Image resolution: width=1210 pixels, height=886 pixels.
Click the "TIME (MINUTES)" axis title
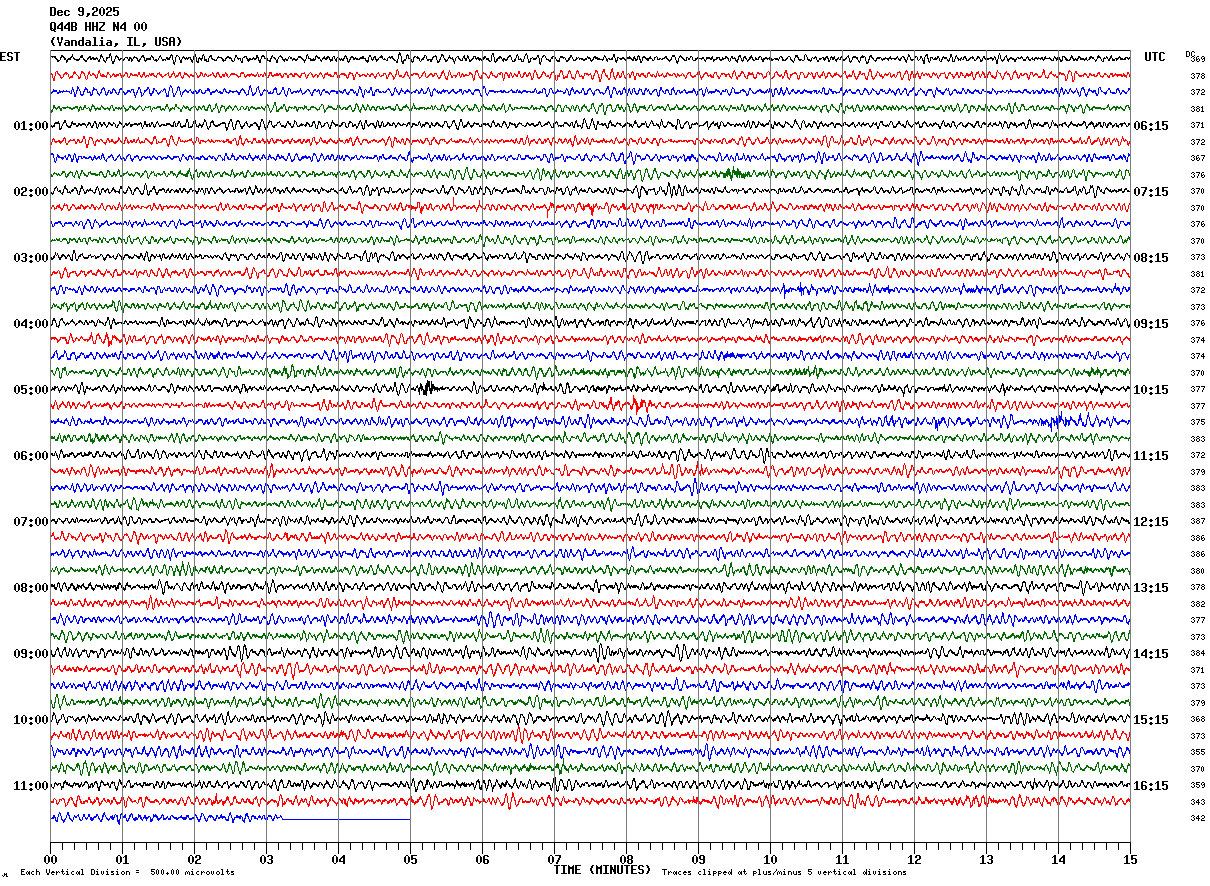(x=602, y=870)
